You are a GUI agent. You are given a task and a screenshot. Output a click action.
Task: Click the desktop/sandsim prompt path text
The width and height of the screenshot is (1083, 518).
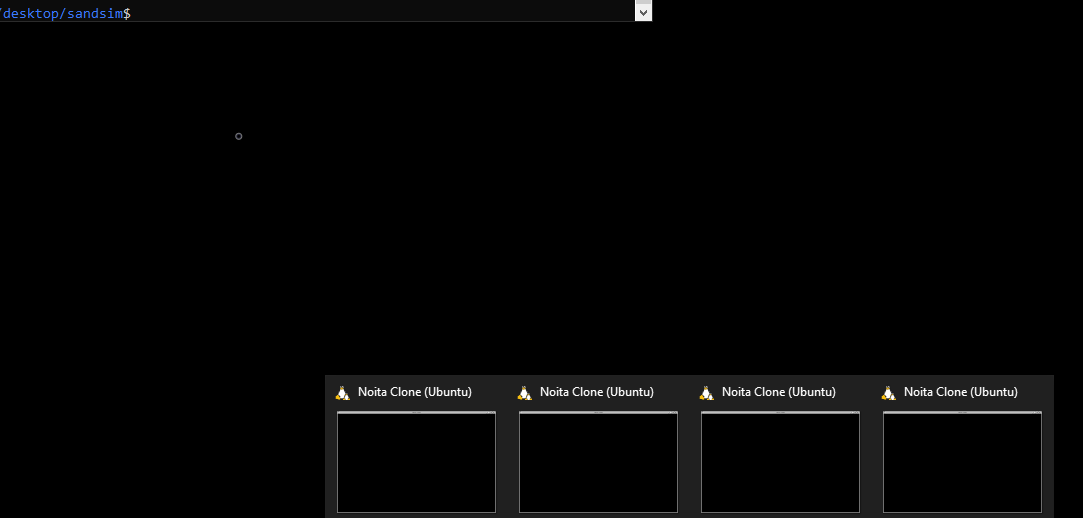tap(61, 14)
